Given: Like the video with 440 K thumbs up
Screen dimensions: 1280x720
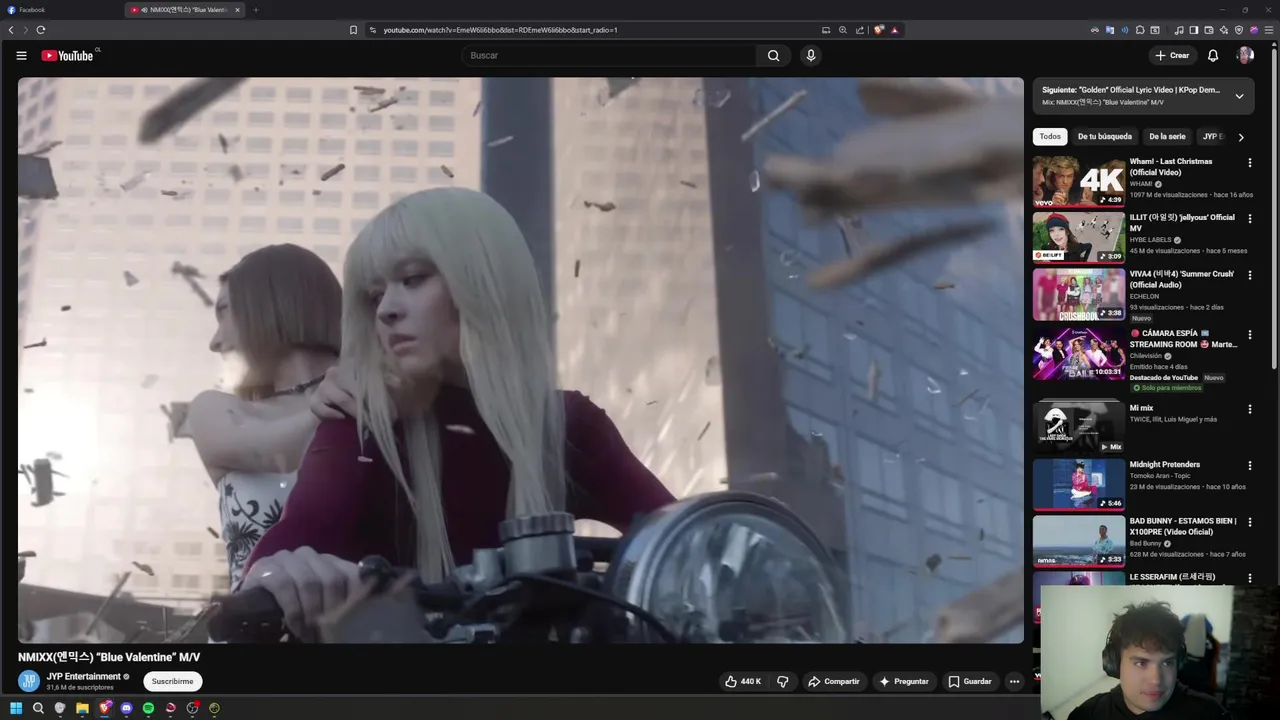Looking at the screenshot, I should click(x=743, y=681).
